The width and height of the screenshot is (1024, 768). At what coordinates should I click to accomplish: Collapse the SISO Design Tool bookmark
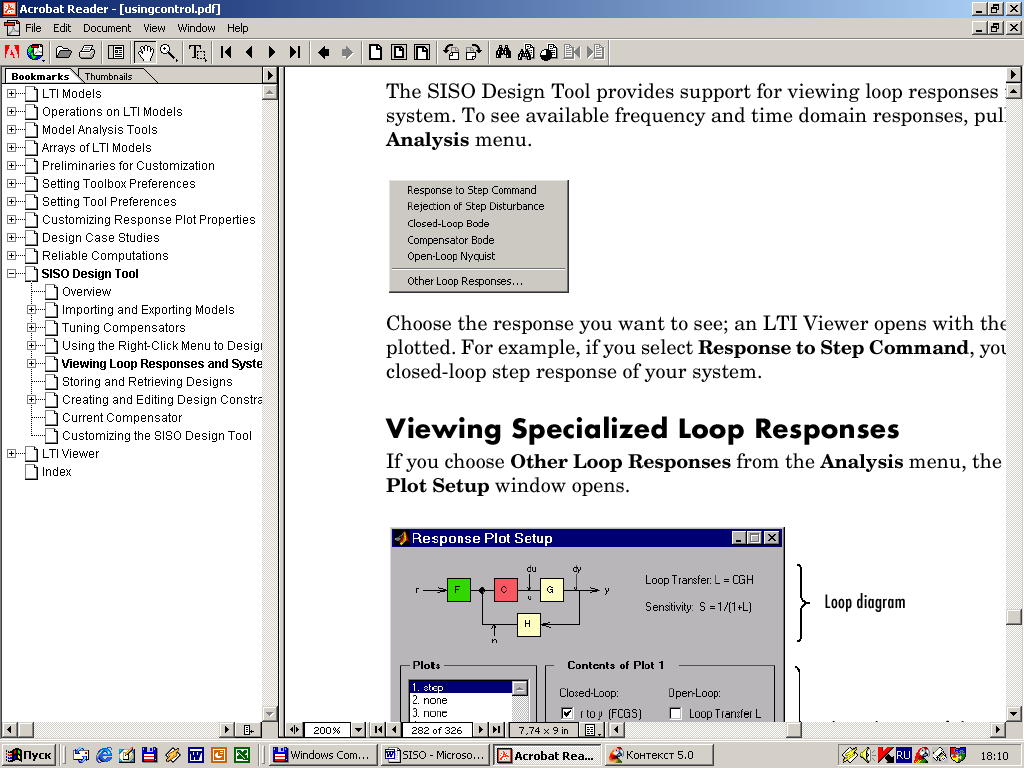tap(12, 274)
